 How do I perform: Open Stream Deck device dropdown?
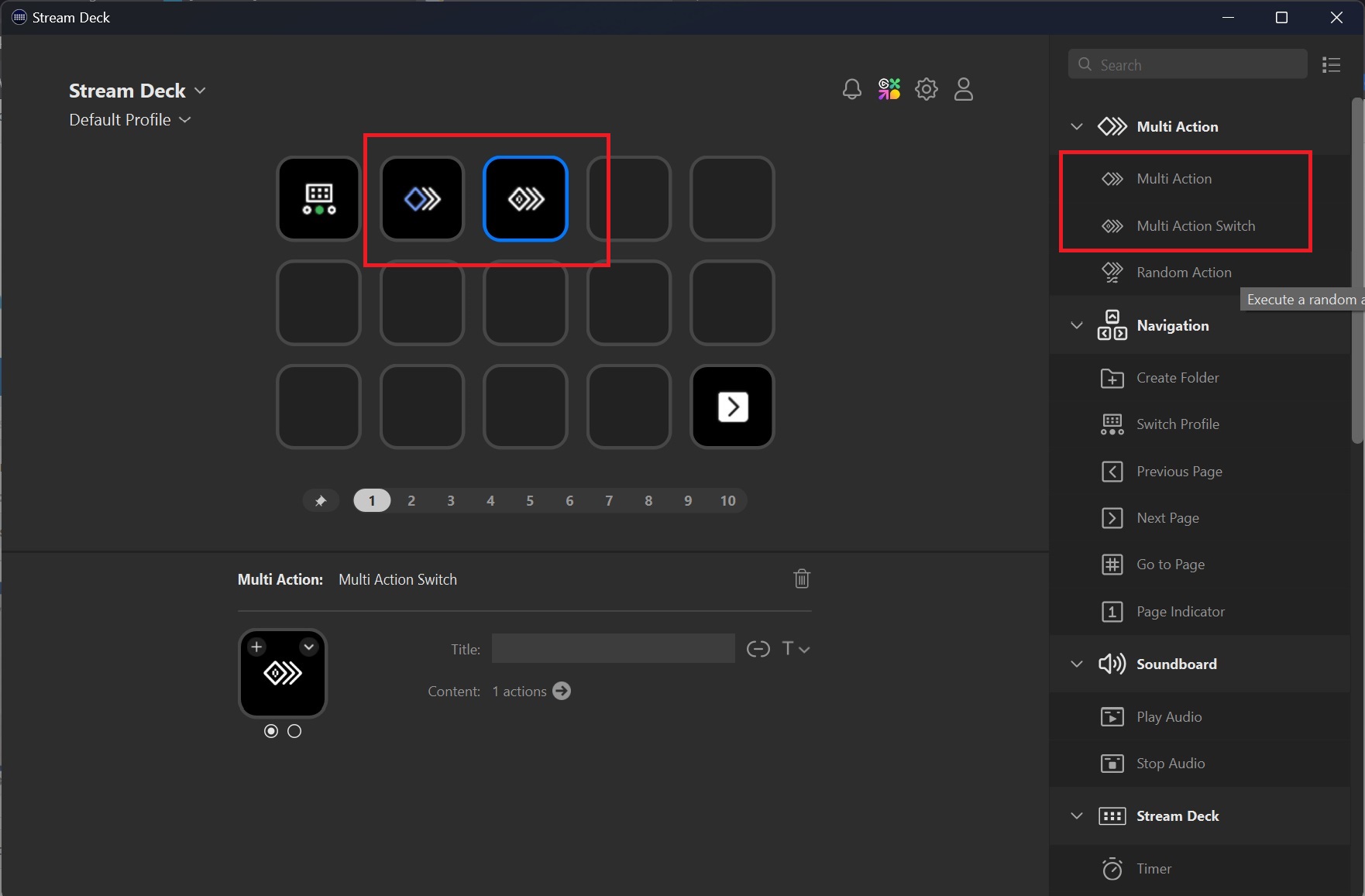point(137,91)
